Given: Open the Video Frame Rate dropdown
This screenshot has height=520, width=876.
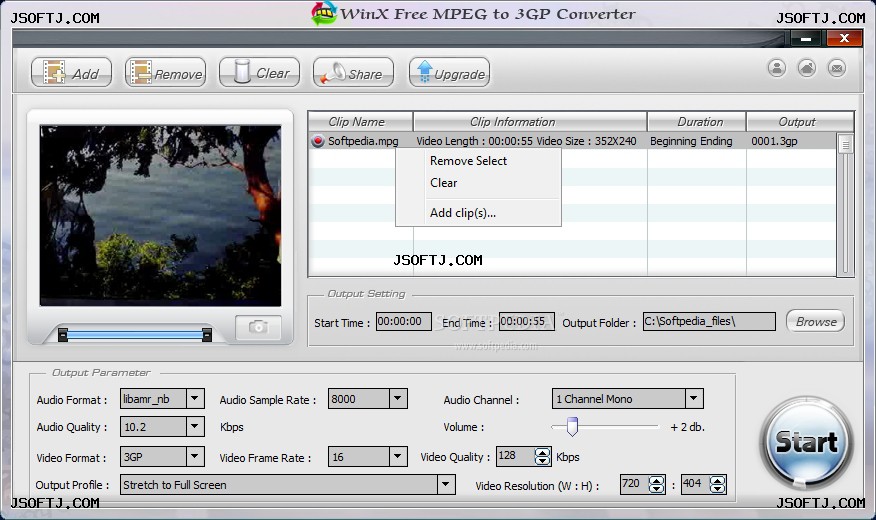Looking at the screenshot, I should click(x=397, y=456).
